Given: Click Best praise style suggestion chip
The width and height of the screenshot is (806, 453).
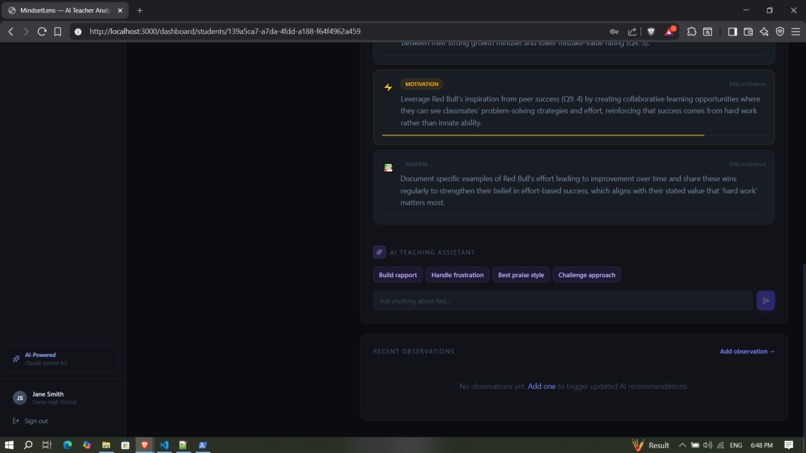Looking at the screenshot, I should 521,275.
